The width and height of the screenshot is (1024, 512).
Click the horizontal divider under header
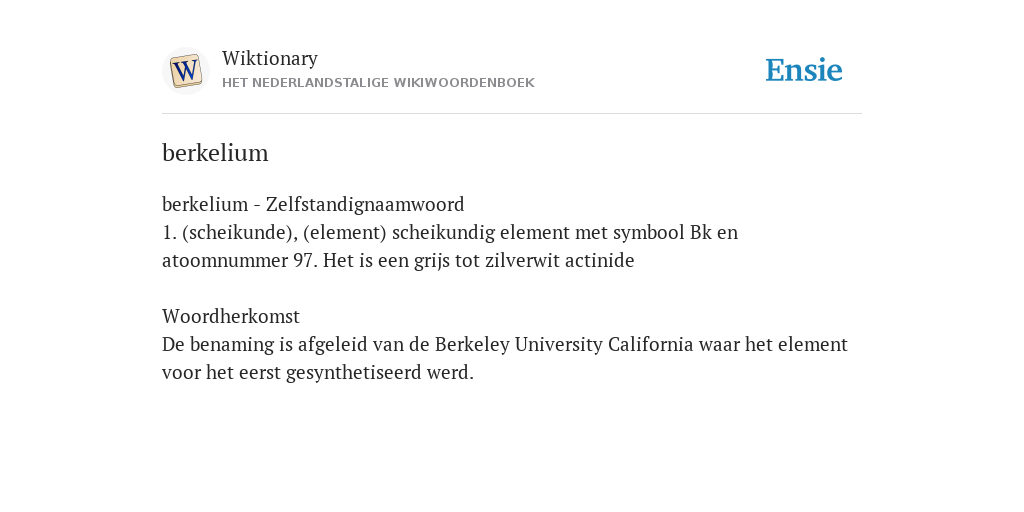tap(512, 114)
